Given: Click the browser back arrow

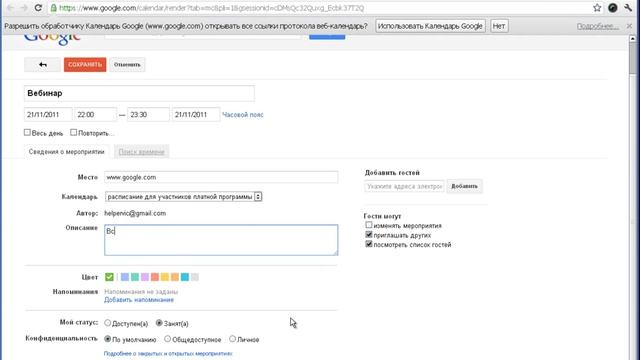Looking at the screenshot, I should pyautogui.click(x=10, y=8).
